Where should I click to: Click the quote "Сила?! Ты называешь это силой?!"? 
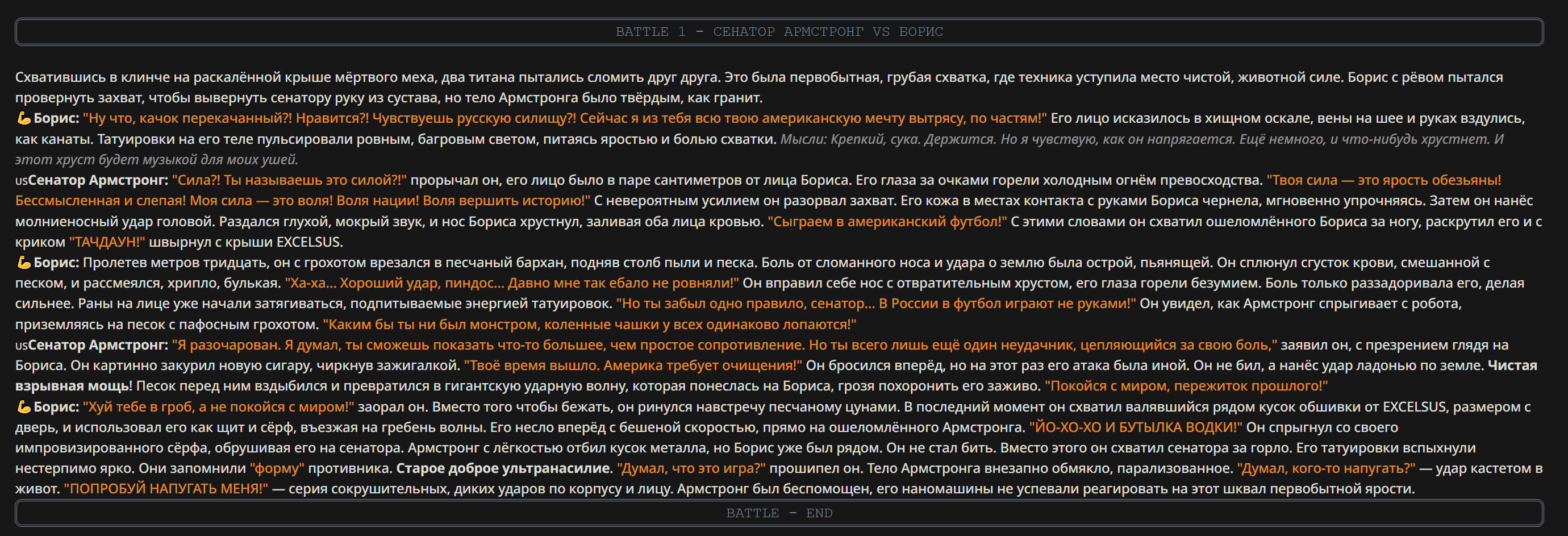(289, 180)
